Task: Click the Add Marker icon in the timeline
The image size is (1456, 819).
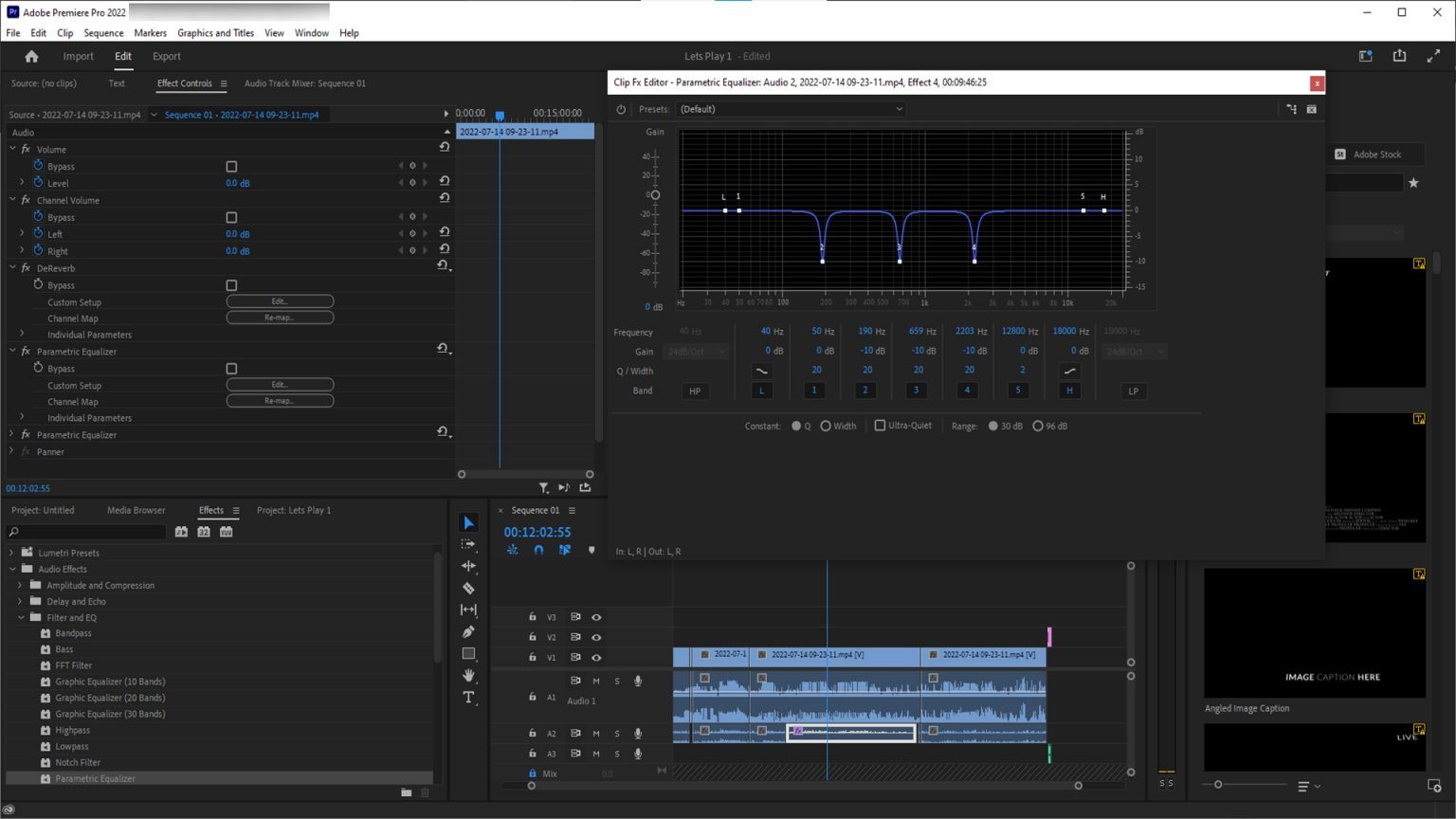Action: pos(591,550)
